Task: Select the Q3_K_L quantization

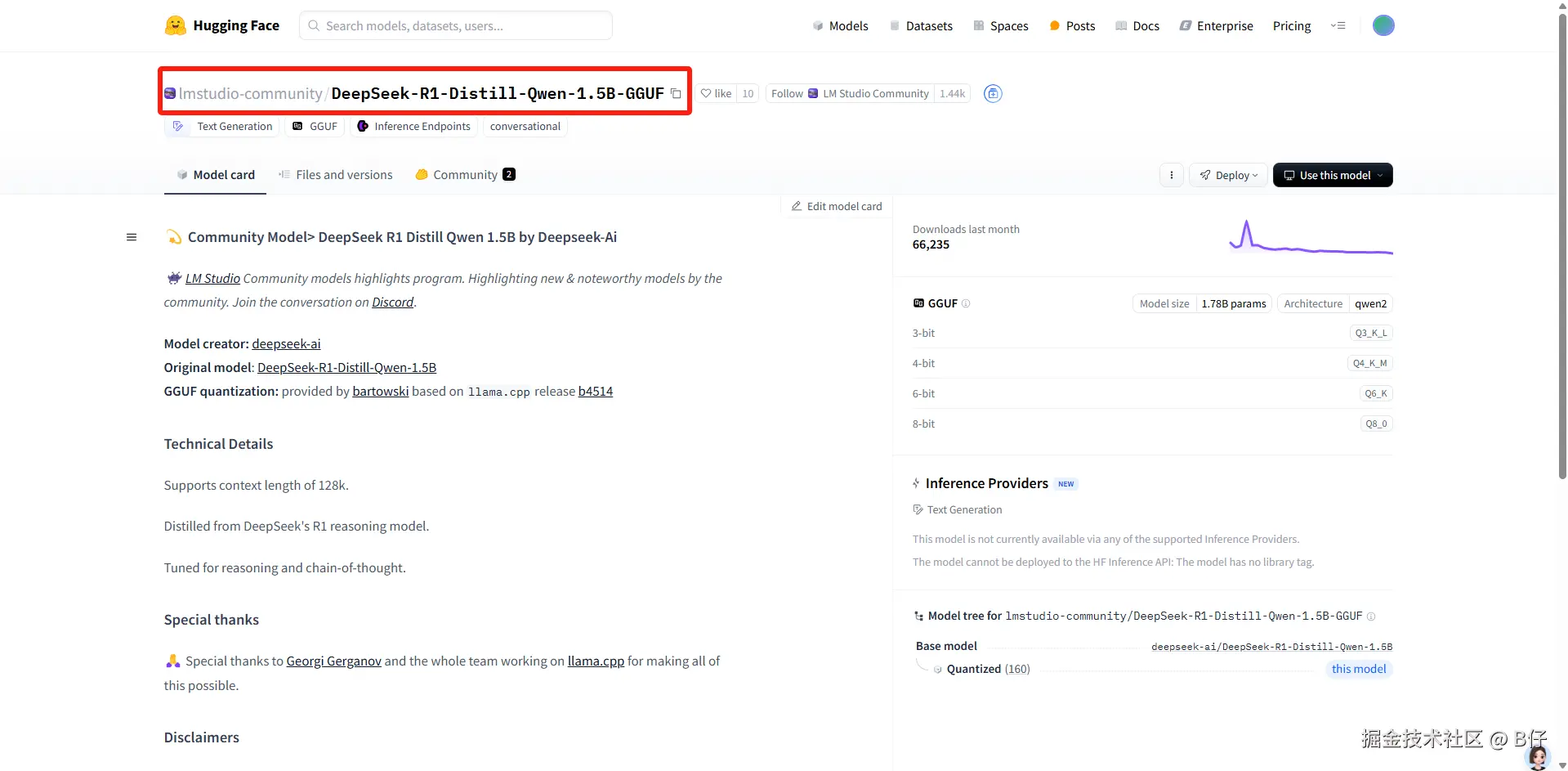Action: pyautogui.click(x=1371, y=333)
